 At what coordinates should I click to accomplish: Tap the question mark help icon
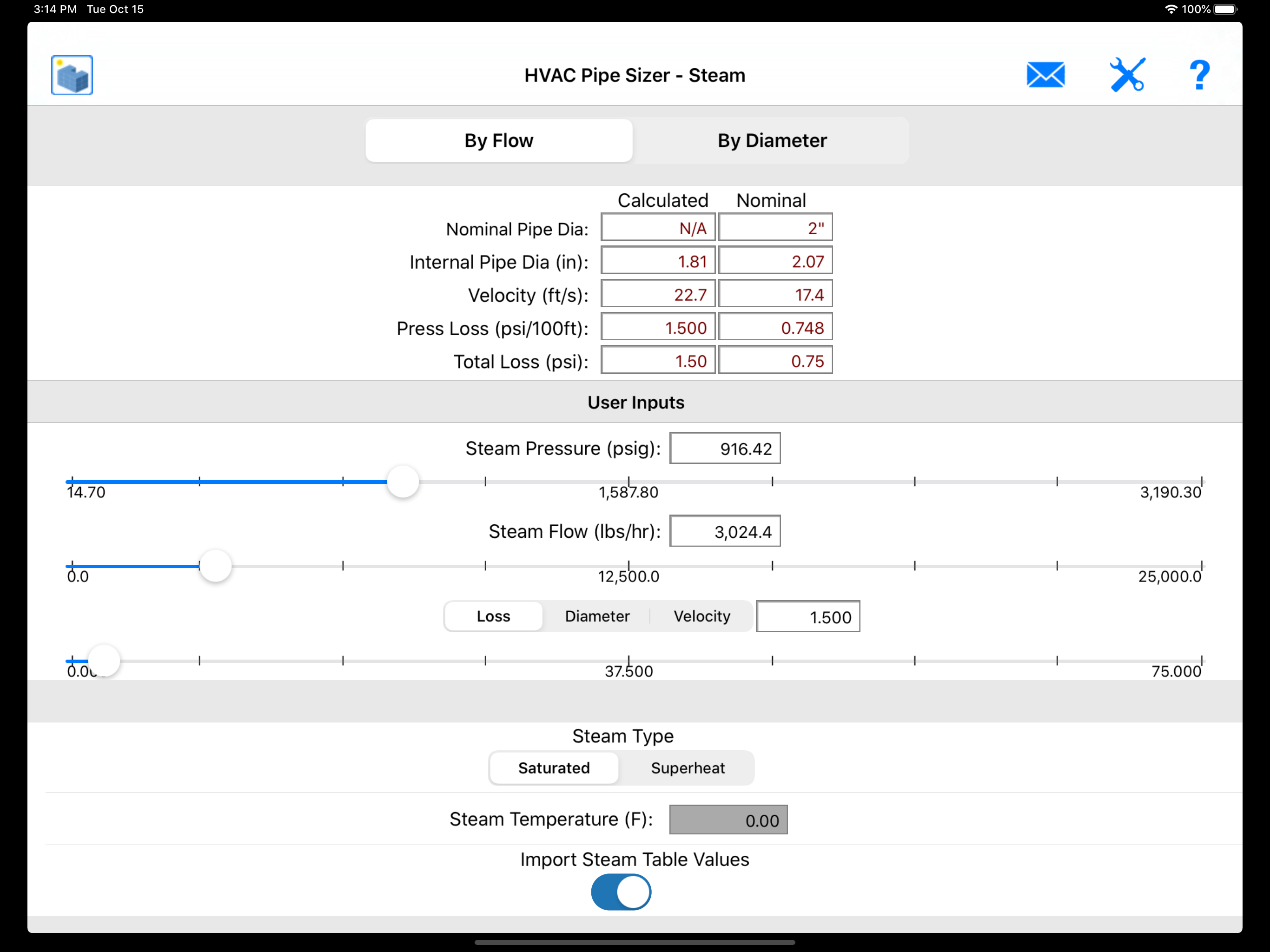[1199, 75]
